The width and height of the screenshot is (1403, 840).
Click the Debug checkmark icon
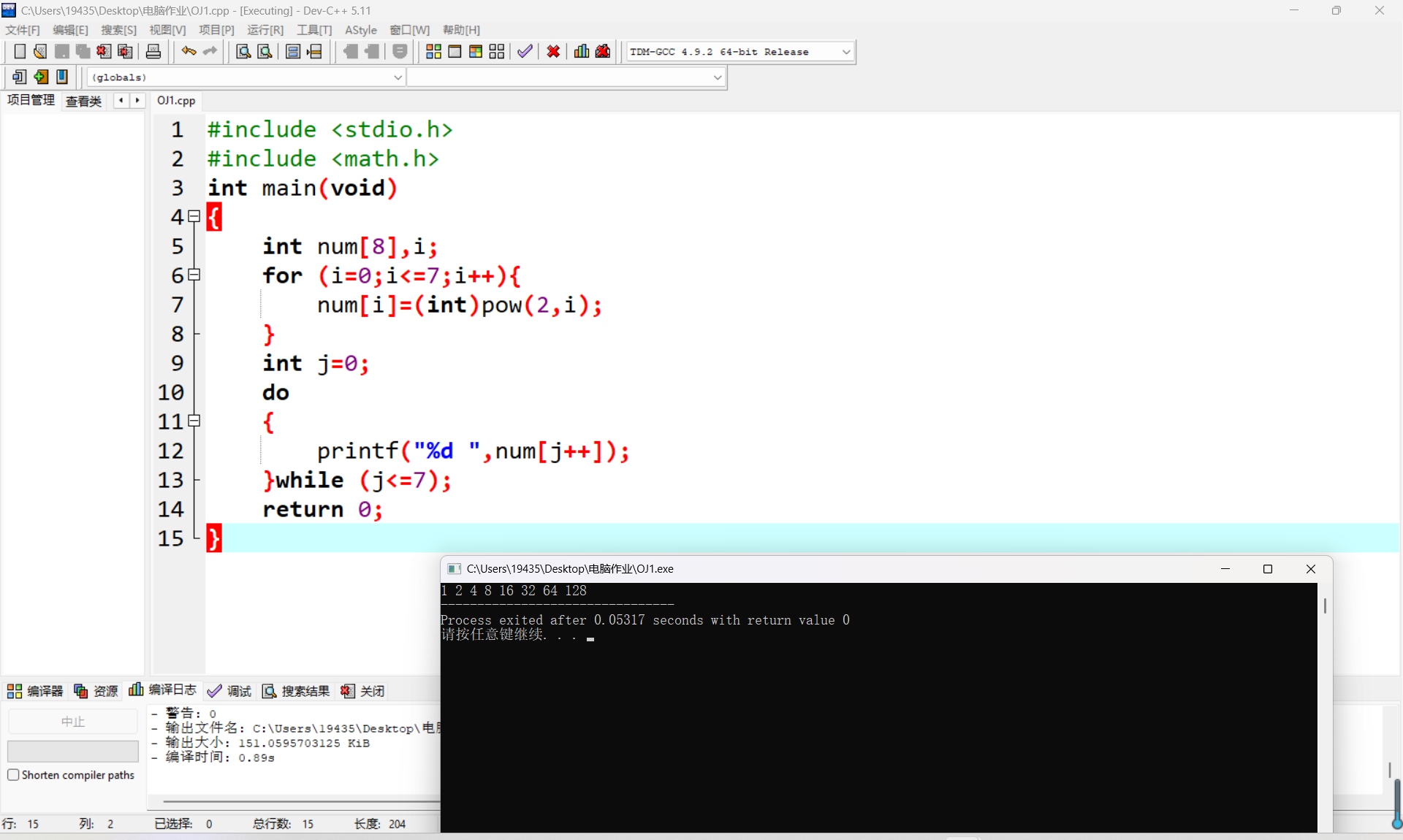click(525, 51)
